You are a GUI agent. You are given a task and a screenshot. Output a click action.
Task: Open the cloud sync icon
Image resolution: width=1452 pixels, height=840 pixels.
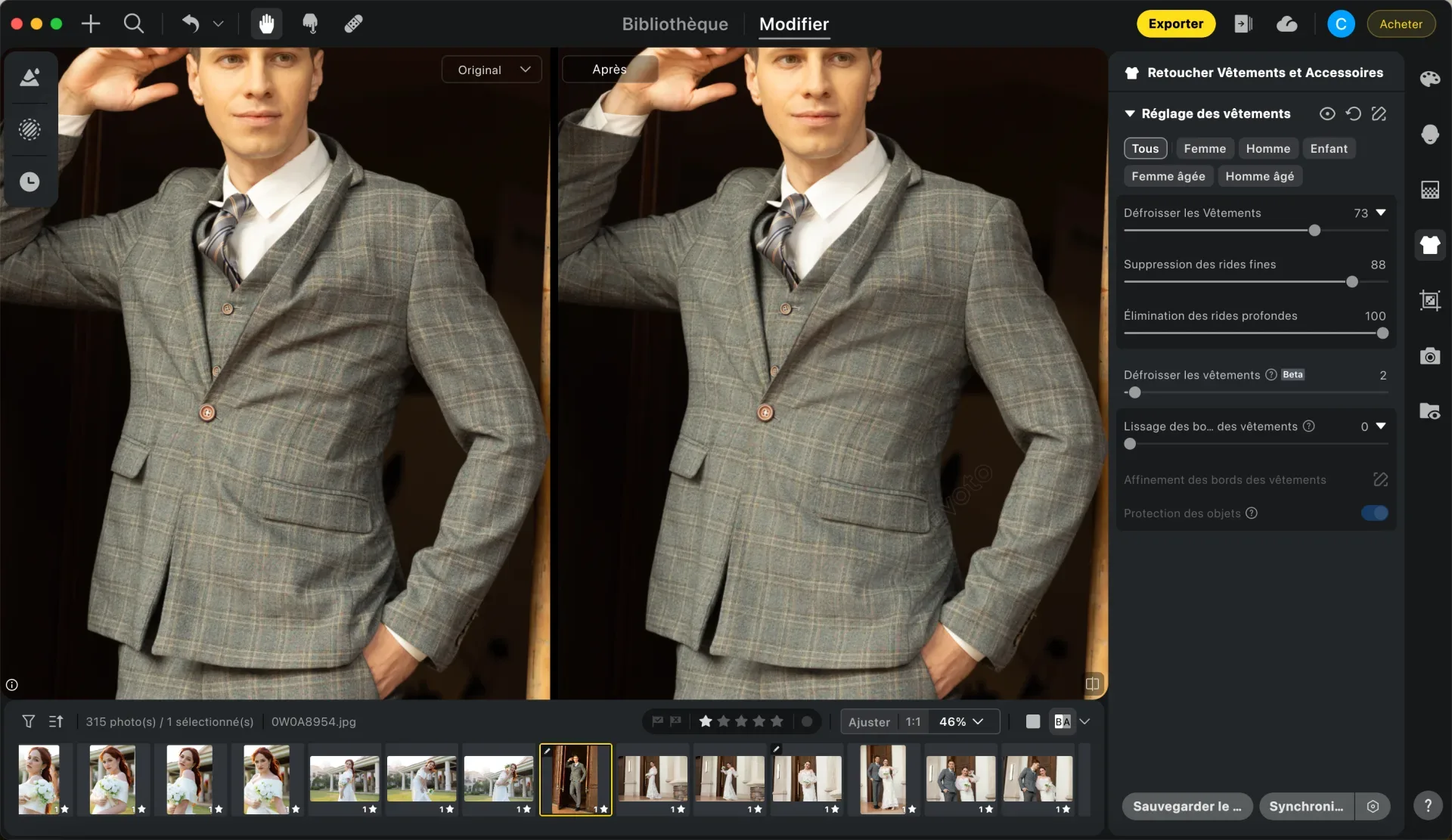pos(1286,24)
